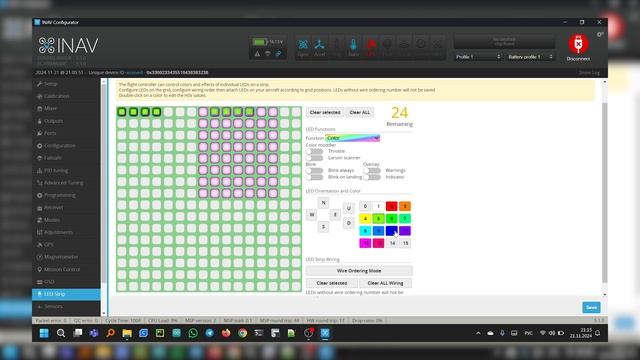Screen dimensions: 640x360
Task: Enable the Blink always switch
Action: (314, 170)
